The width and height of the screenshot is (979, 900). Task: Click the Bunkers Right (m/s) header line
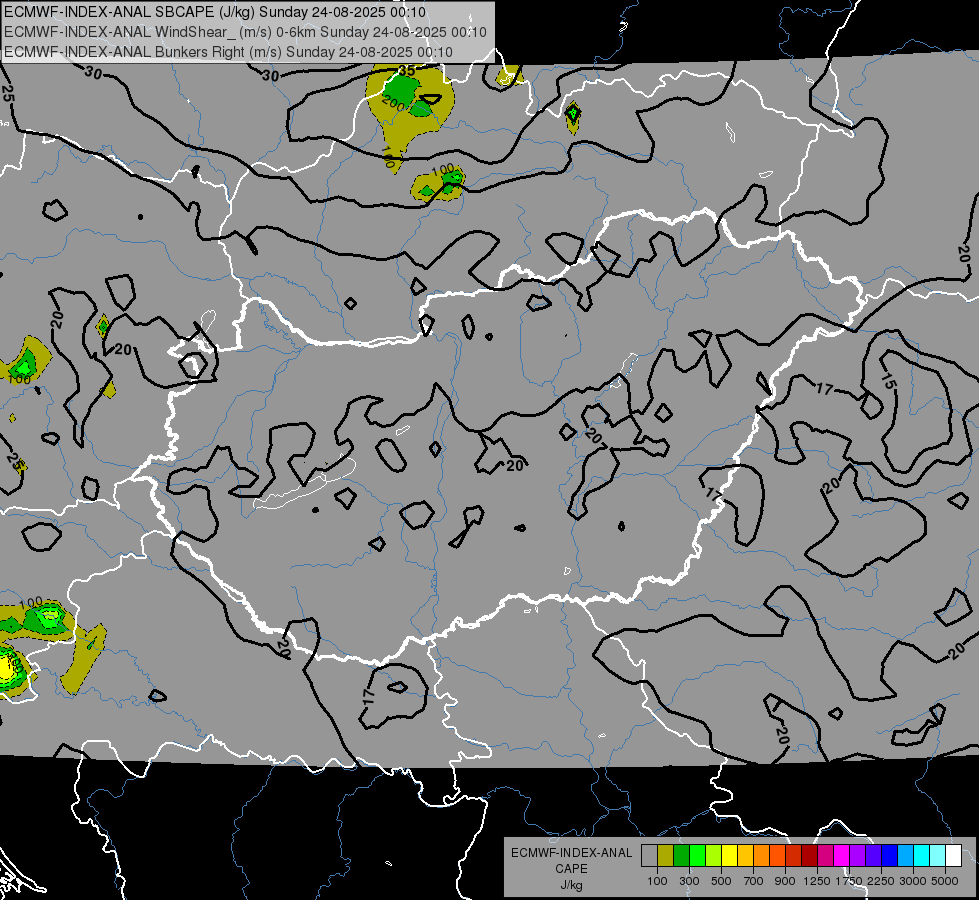click(228, 52)
